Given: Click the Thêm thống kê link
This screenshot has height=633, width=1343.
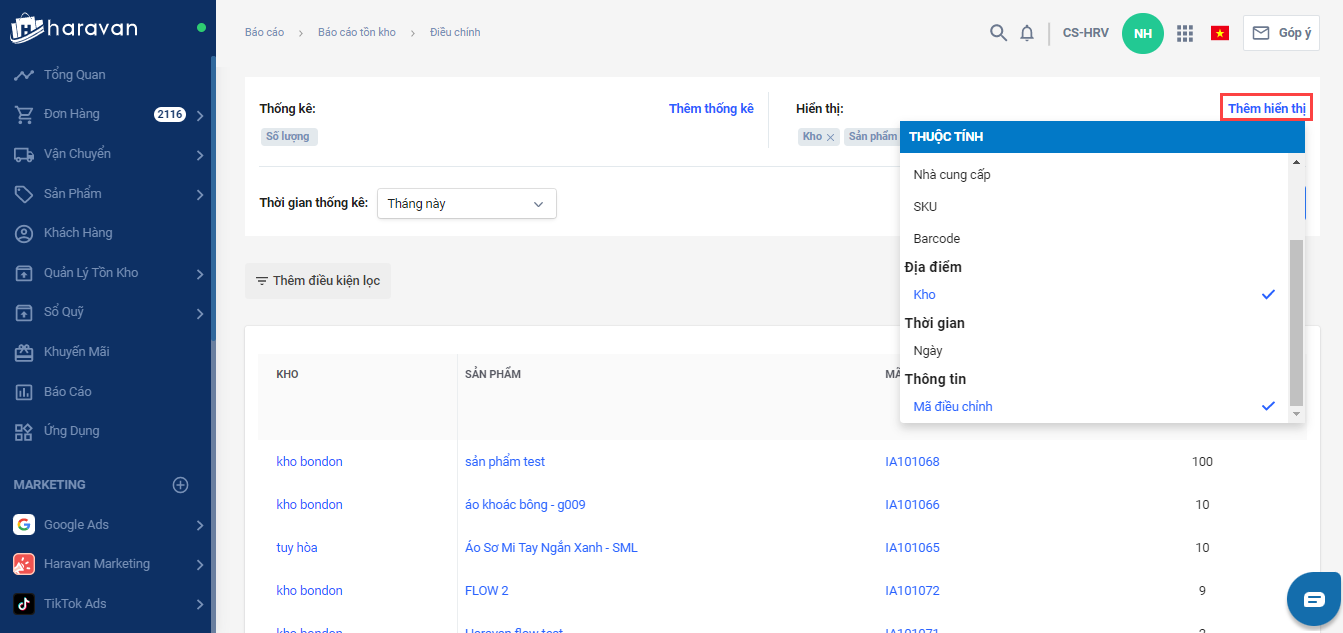Looking at the screenshot, I should point(711,109).
